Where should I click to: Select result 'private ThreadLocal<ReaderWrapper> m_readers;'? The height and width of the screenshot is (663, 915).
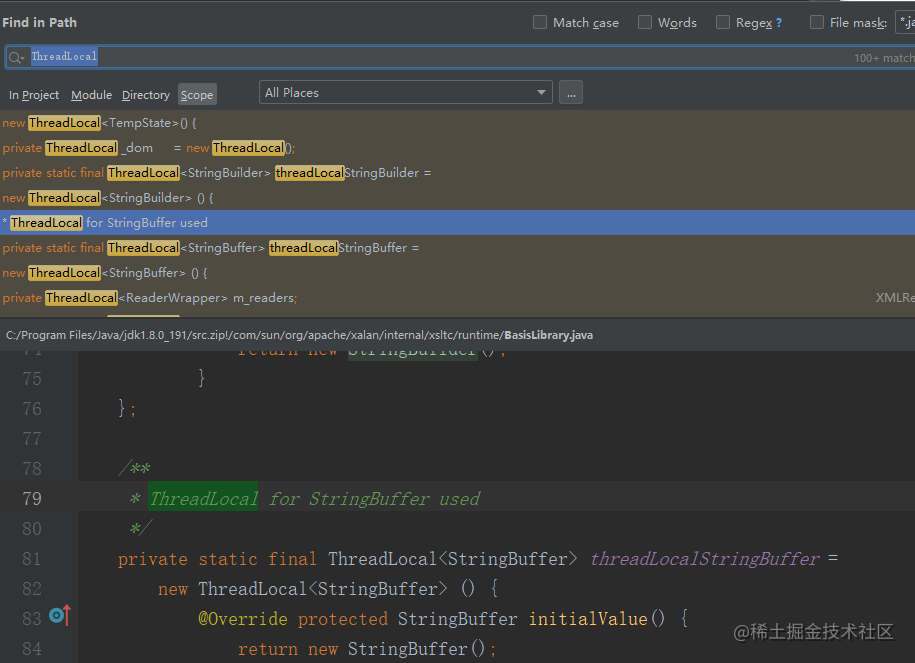pyautogui.click(x=458, y=298)
